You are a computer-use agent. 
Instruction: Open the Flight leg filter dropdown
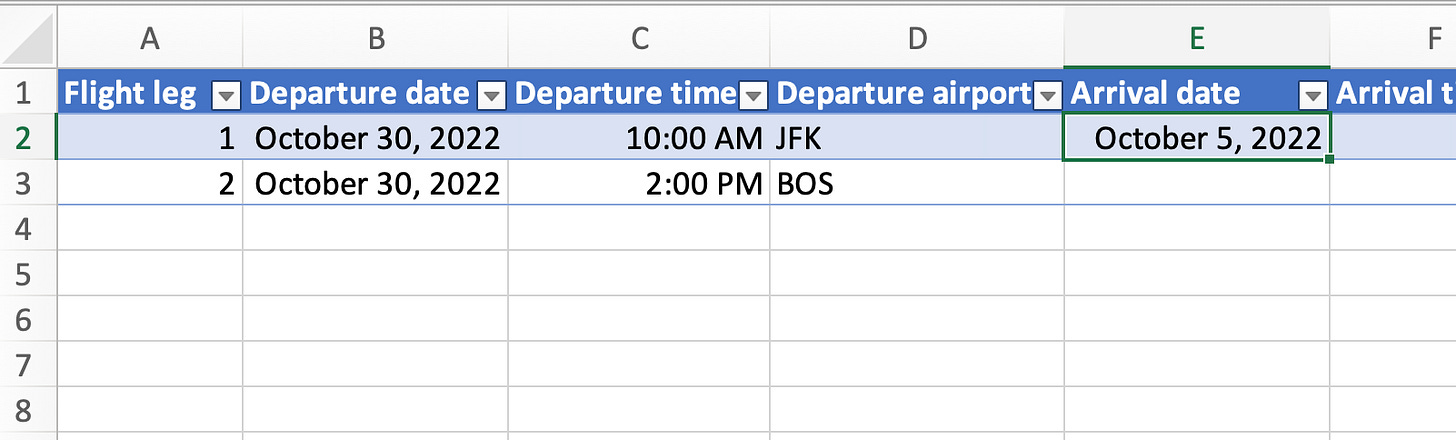227,95
